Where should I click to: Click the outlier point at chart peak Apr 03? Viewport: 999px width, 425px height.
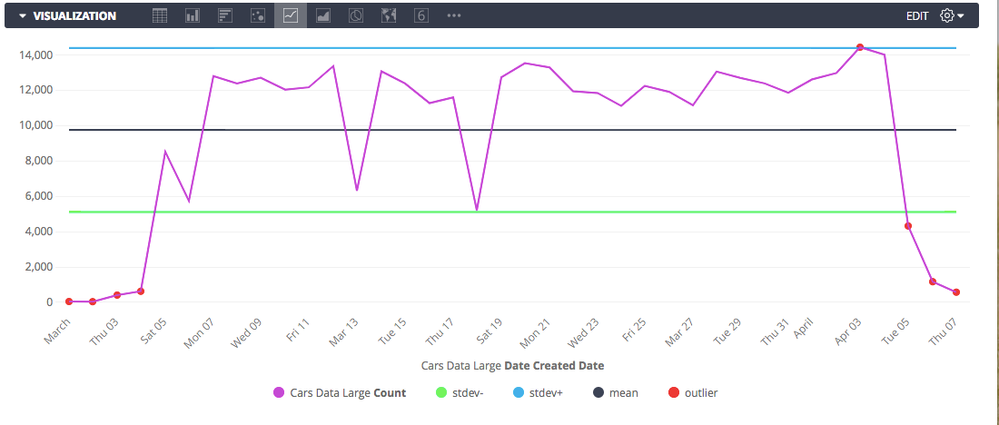click(x=860, y=47)
